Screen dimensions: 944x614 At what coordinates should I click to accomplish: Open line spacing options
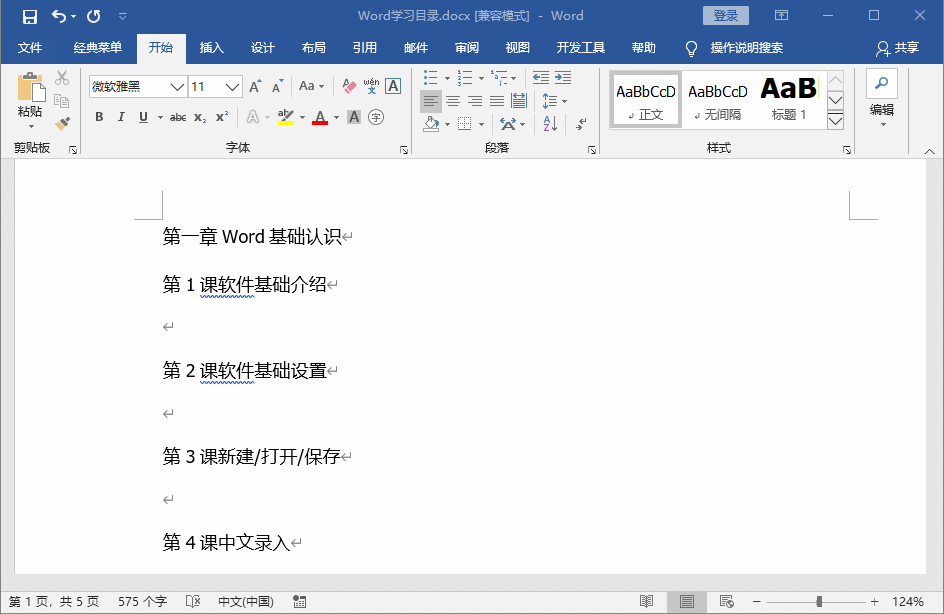click(554, 101)
